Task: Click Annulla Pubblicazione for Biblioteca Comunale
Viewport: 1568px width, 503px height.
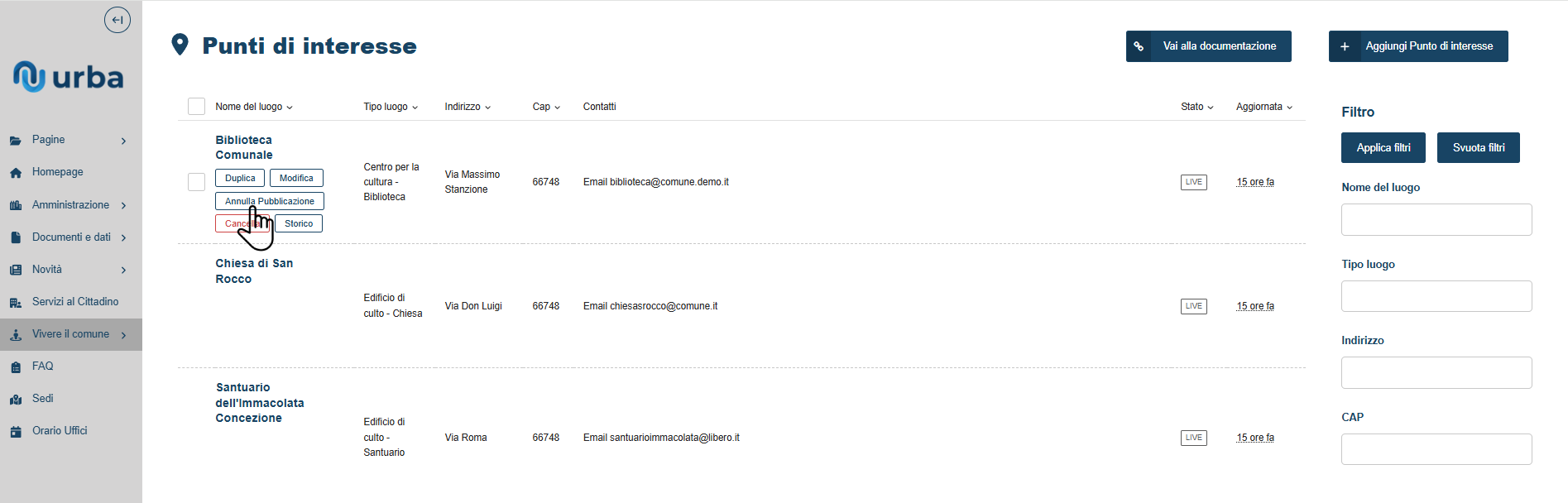Action: click(270, 201)
